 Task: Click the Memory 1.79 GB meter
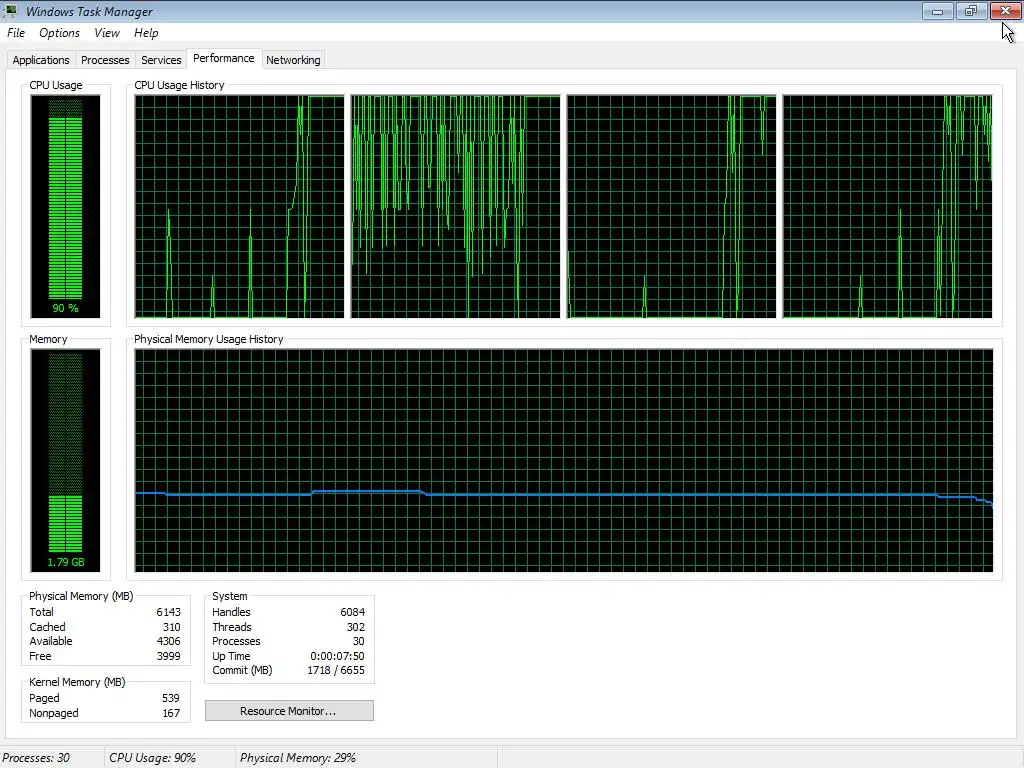point(65,460)
